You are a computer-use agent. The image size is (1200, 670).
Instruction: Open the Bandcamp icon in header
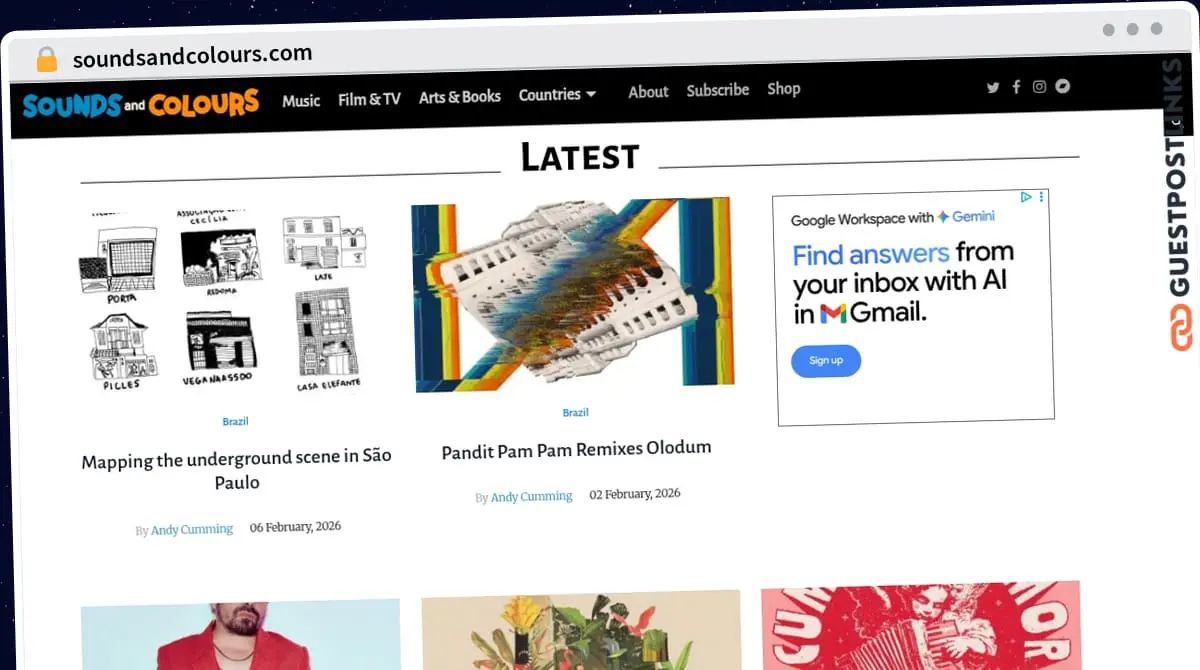(x=1063, y=86)
